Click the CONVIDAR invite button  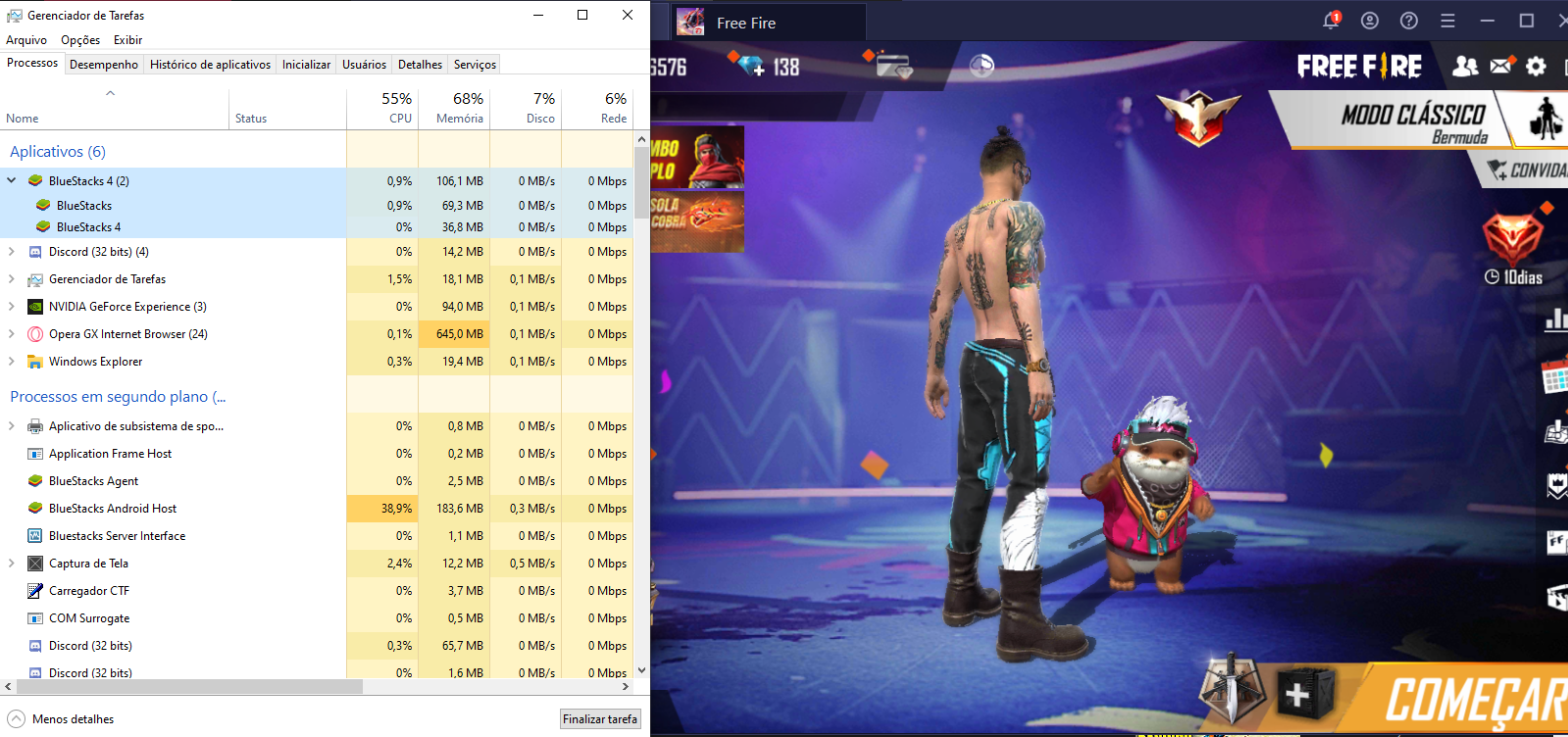click(x=1525, y=171)
